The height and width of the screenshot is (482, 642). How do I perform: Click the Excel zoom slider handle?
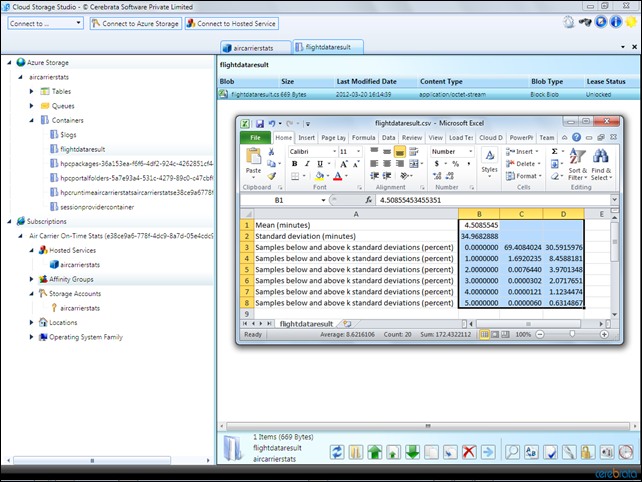click(x=572, y=334)
